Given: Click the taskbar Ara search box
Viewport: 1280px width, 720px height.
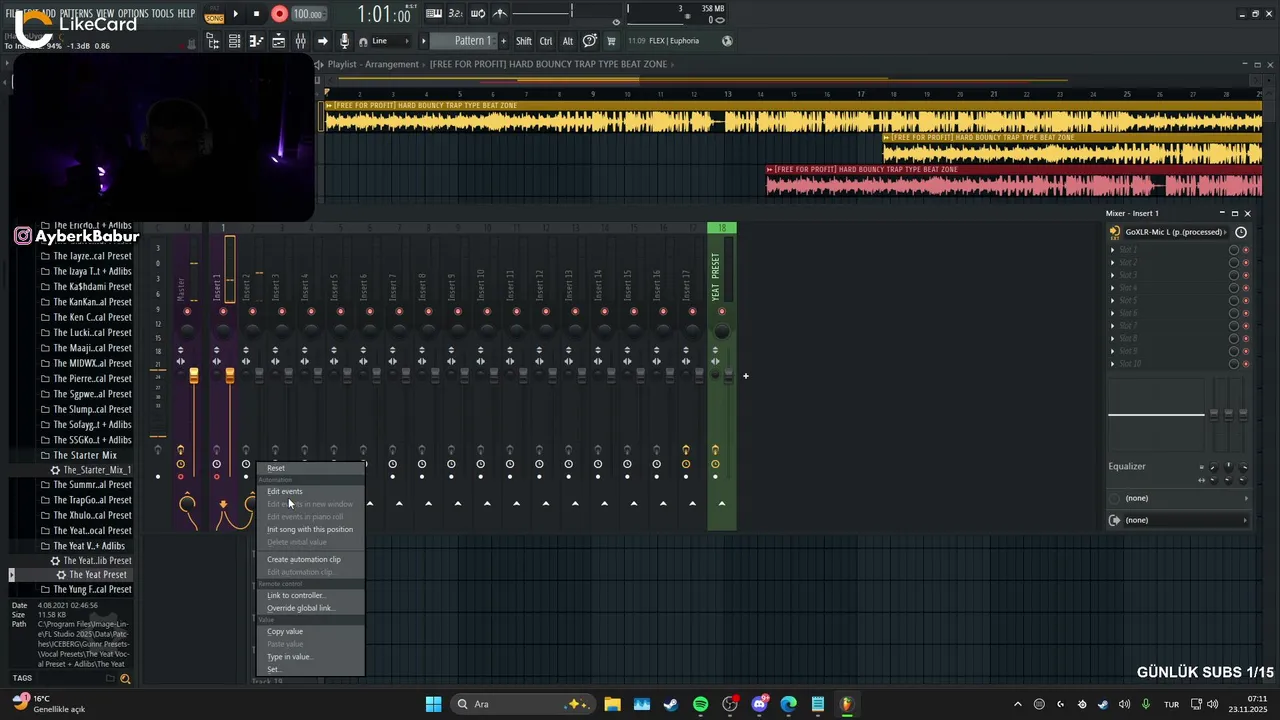Looking at the screenshot, I should pyautogui.click(x=522, y=704).
